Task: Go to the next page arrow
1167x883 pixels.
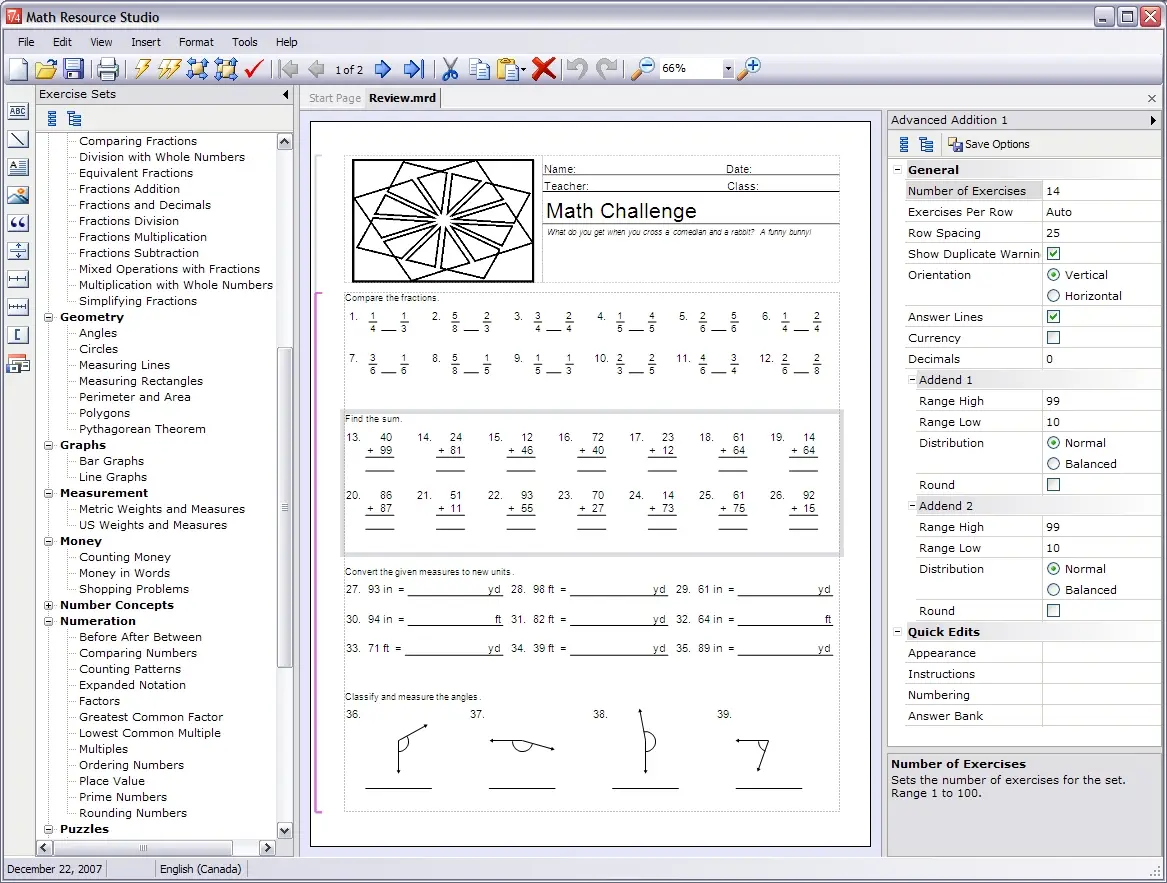Action: pyautogui.click(x=383, y=69)
